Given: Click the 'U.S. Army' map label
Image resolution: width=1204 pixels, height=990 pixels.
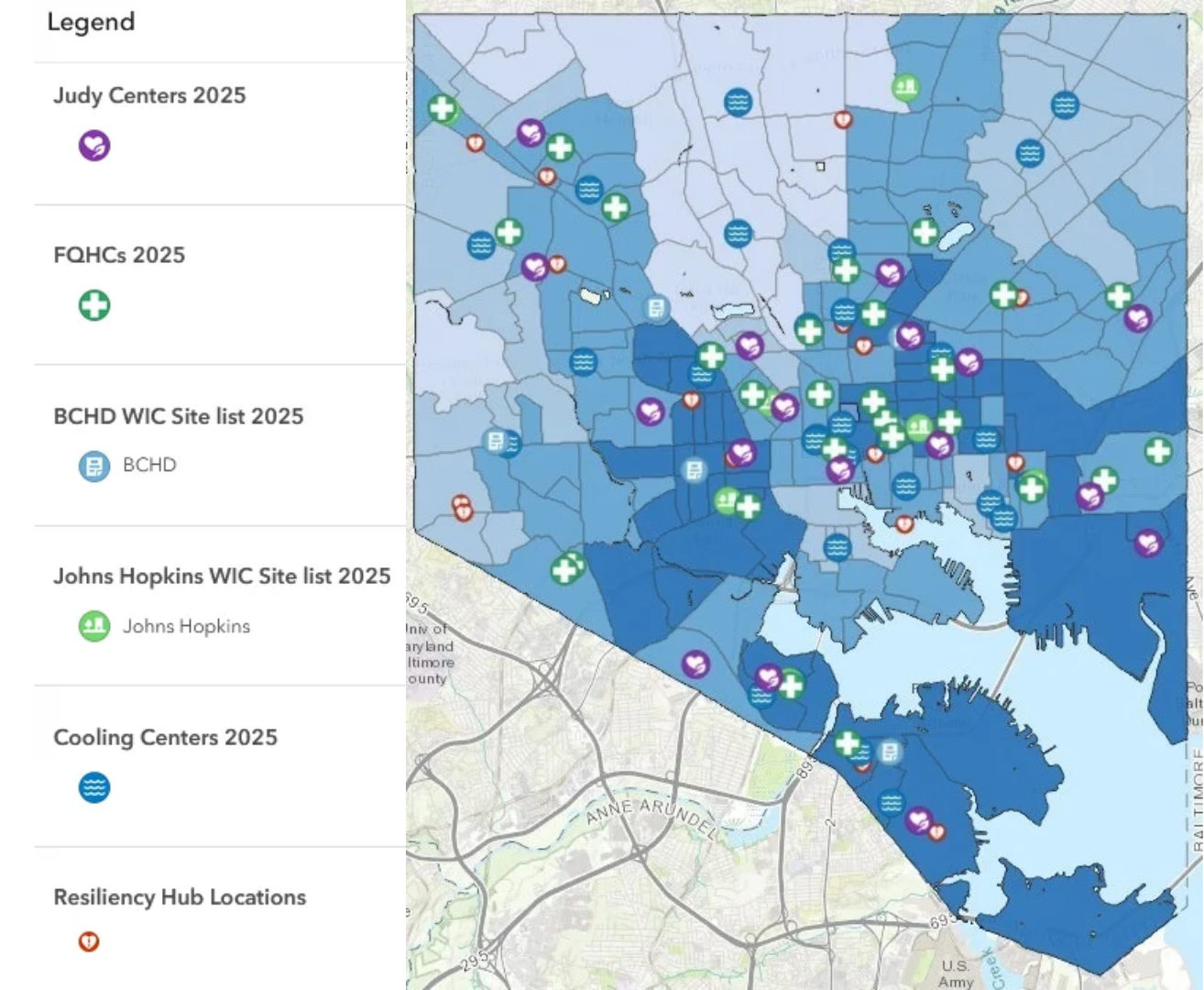Looking at the screenshot, I should (955, 973).
